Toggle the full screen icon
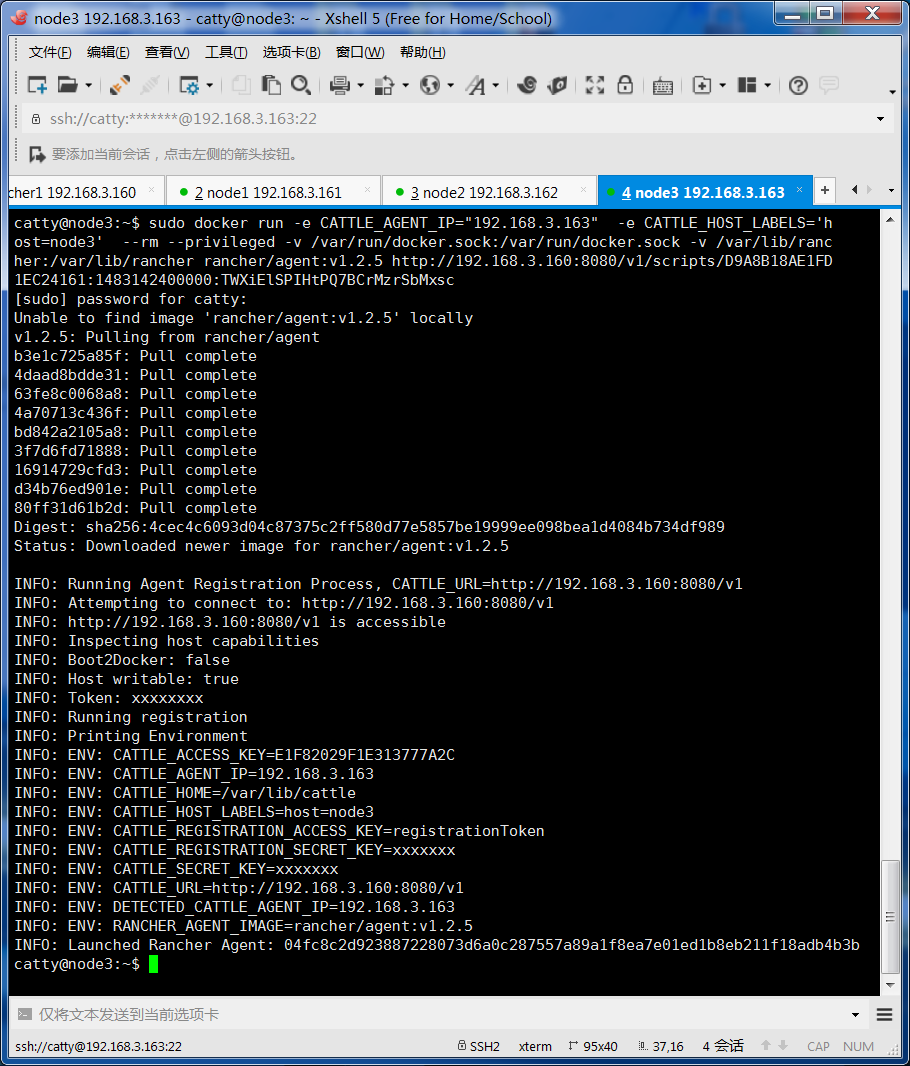The height and width of the screenshot is (1066, 910). (595, 85)
